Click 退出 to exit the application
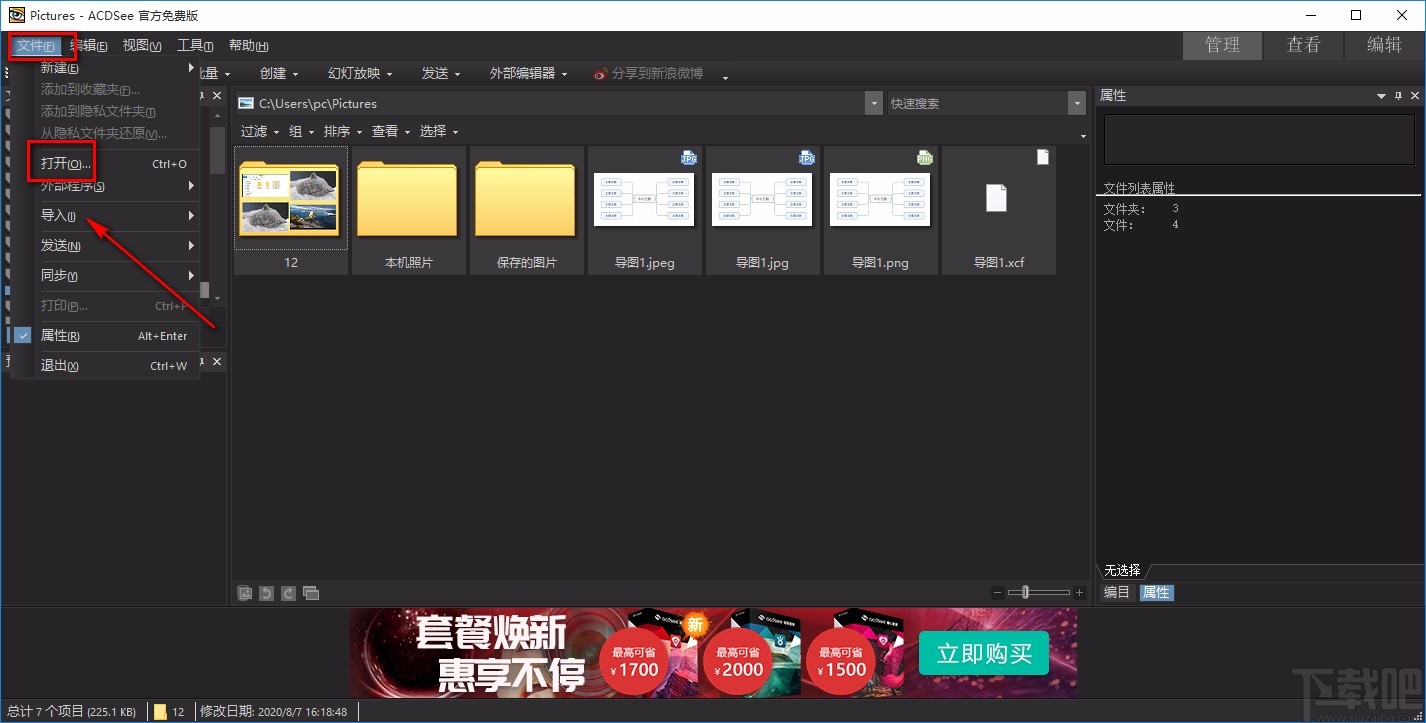 58,365
